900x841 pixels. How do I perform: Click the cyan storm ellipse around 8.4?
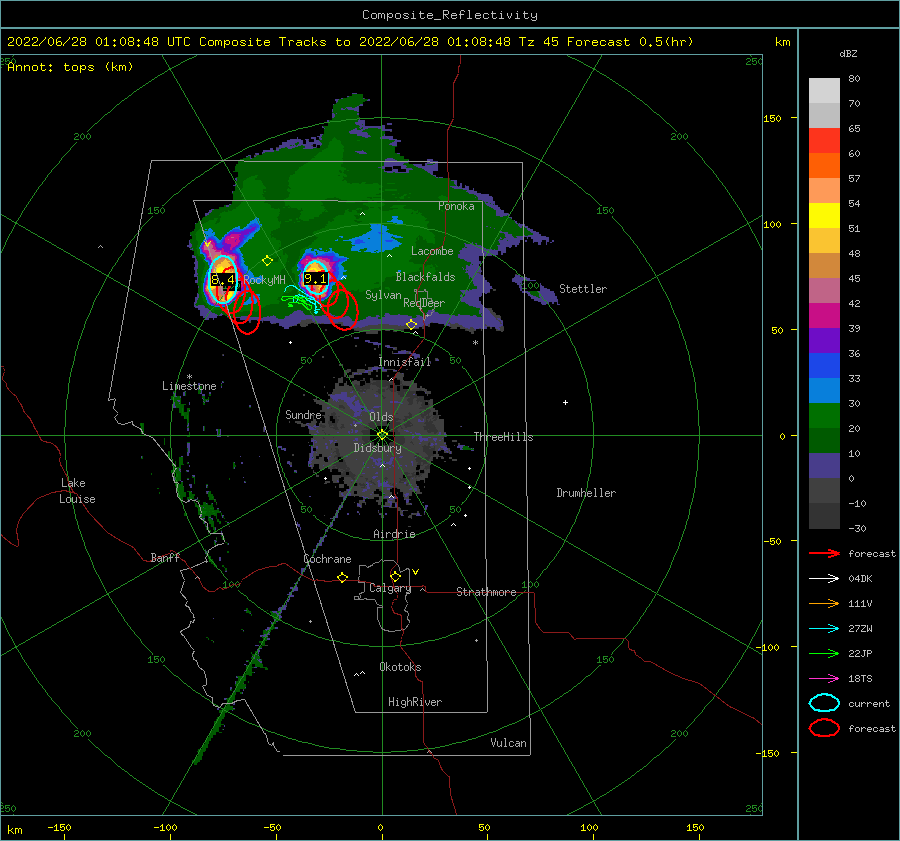pos(223,280)
